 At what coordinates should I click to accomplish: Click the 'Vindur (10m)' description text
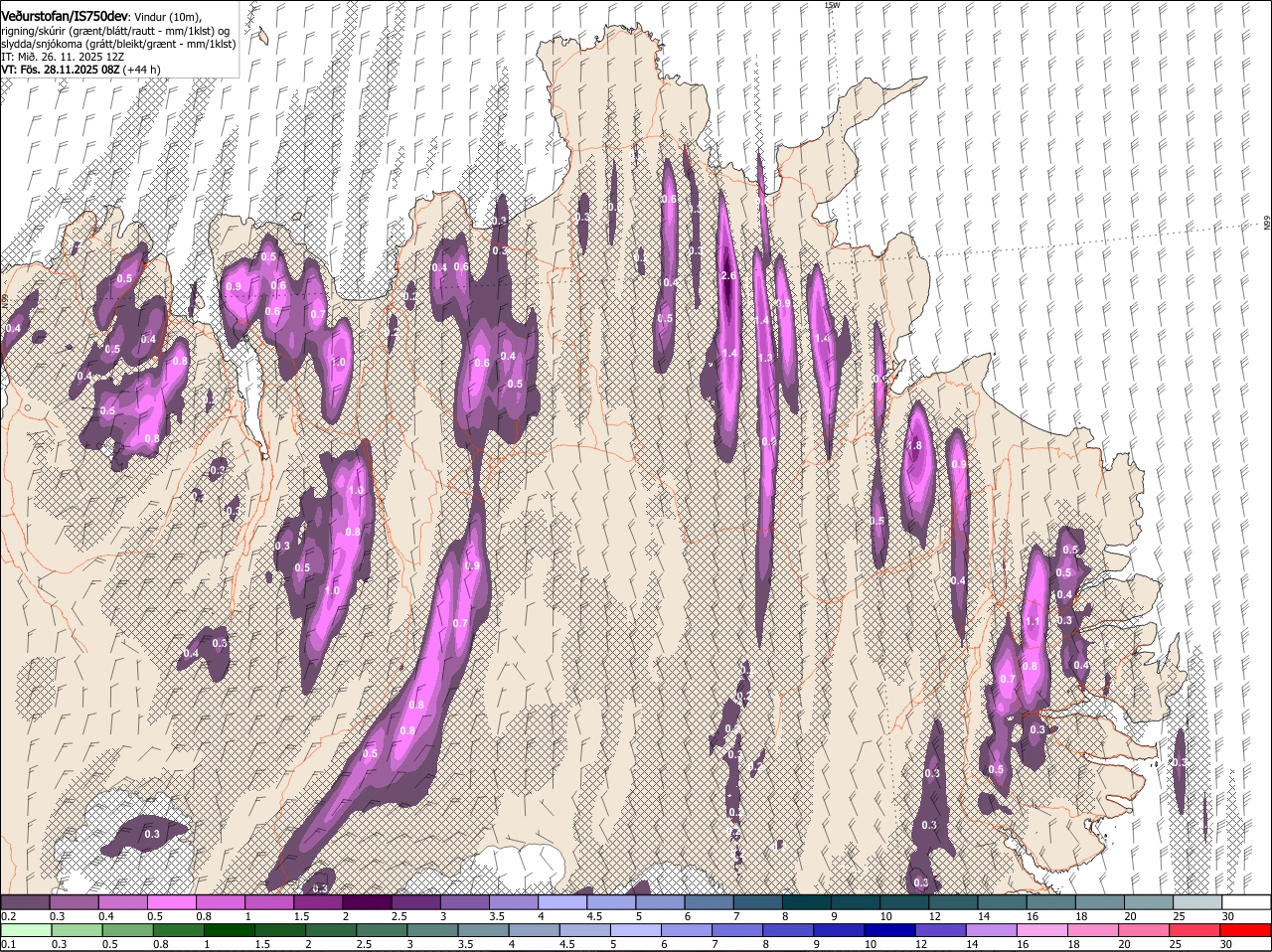pyautogui.click(x=168, y=17)
